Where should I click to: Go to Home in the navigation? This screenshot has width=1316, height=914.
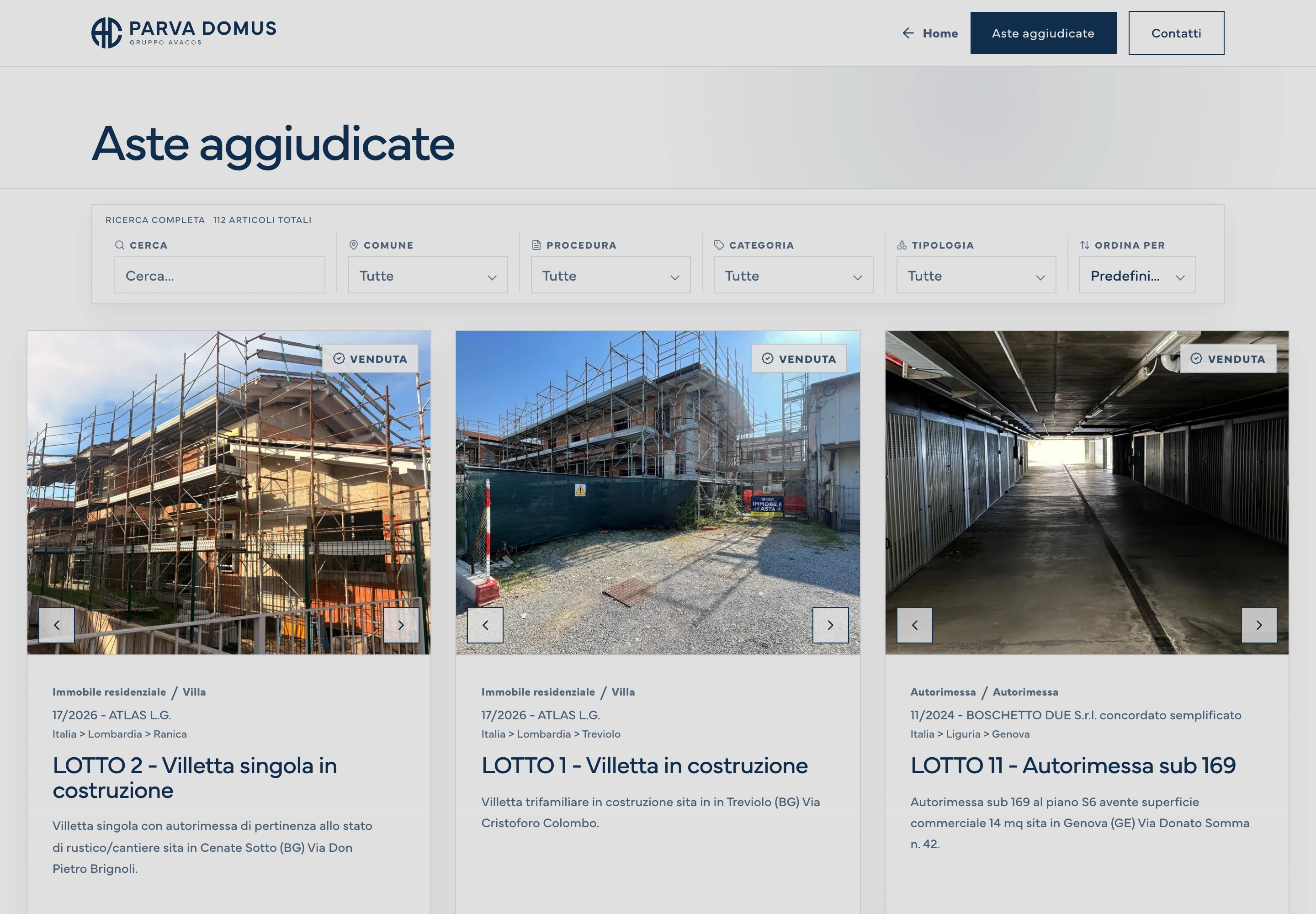point(940,33)
